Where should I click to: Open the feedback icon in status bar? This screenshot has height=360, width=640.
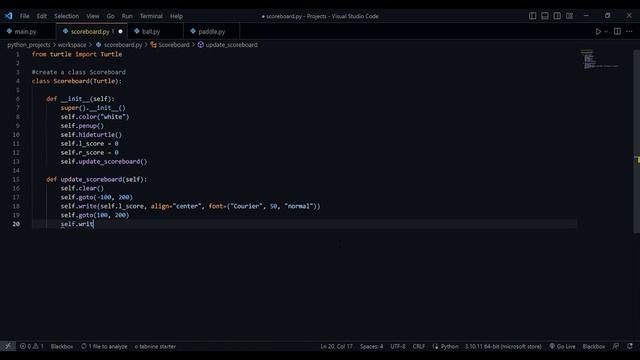tap(616, 346)
